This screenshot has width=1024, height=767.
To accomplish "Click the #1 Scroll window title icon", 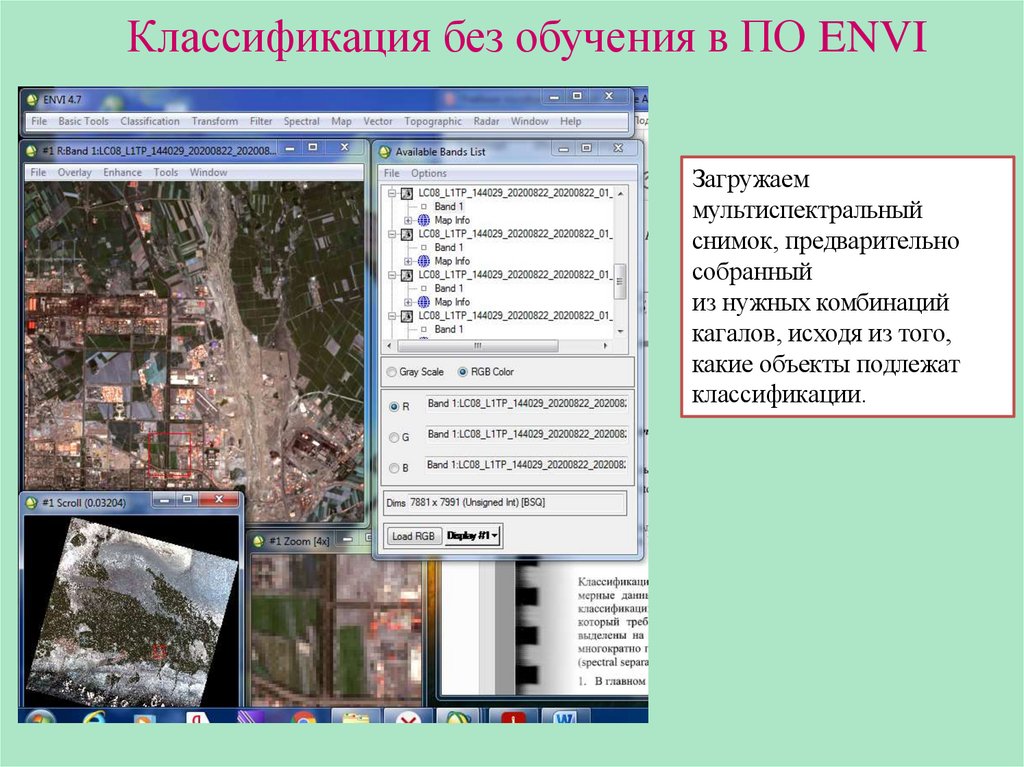I will coord(31,503).
